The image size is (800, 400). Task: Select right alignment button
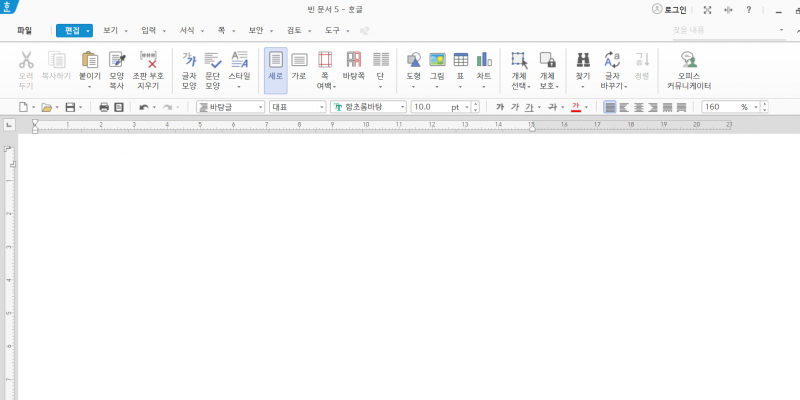tap(653, 107)
